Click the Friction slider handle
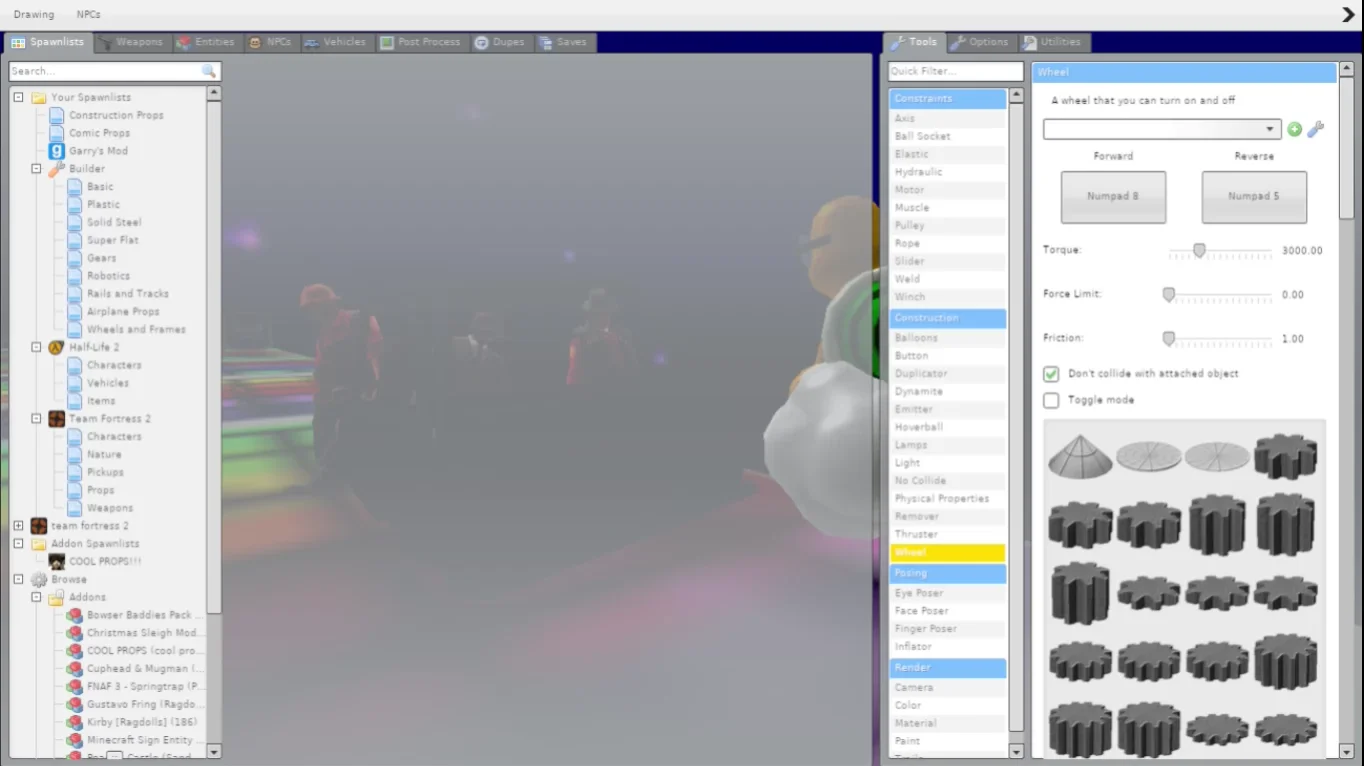Viewport: 1364px width, 766px height. (x=1168, y=338)
